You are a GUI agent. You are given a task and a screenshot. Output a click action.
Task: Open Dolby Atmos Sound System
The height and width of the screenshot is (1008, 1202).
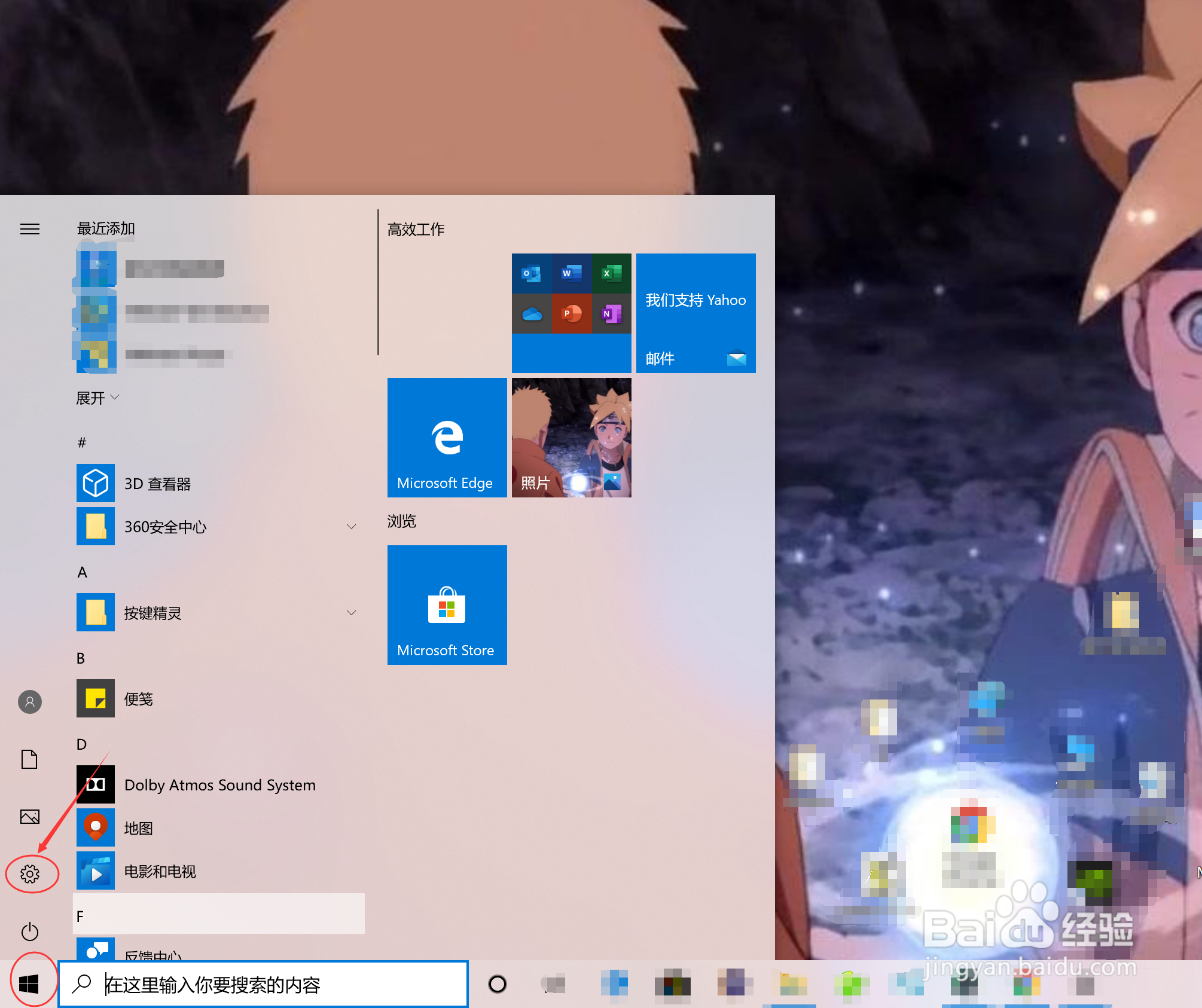click(x=219, y=784)
